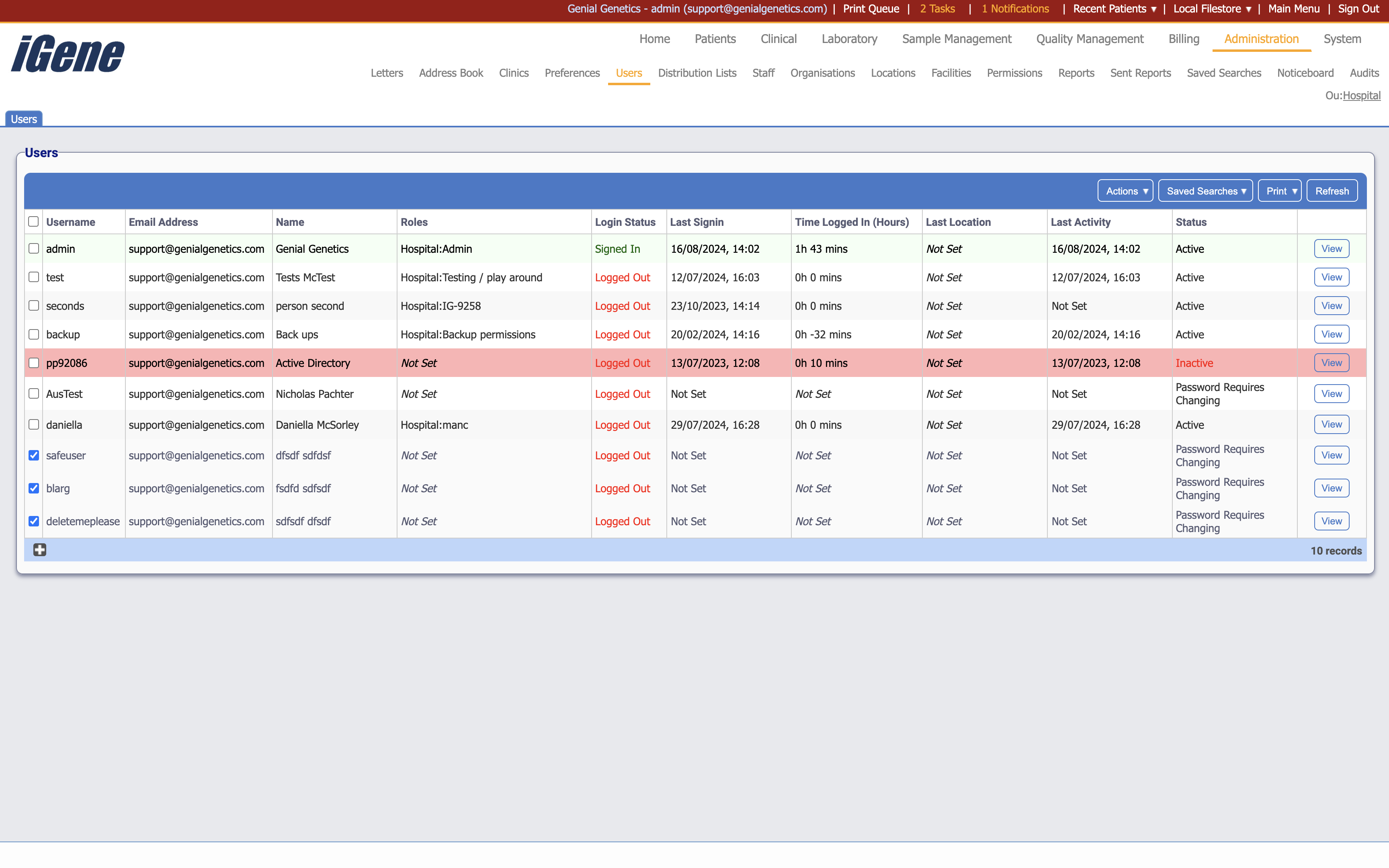This screenshot has width=1389, height=868.
Task: Sort by the Last Signin column header
Action: (x=697, y=222)
